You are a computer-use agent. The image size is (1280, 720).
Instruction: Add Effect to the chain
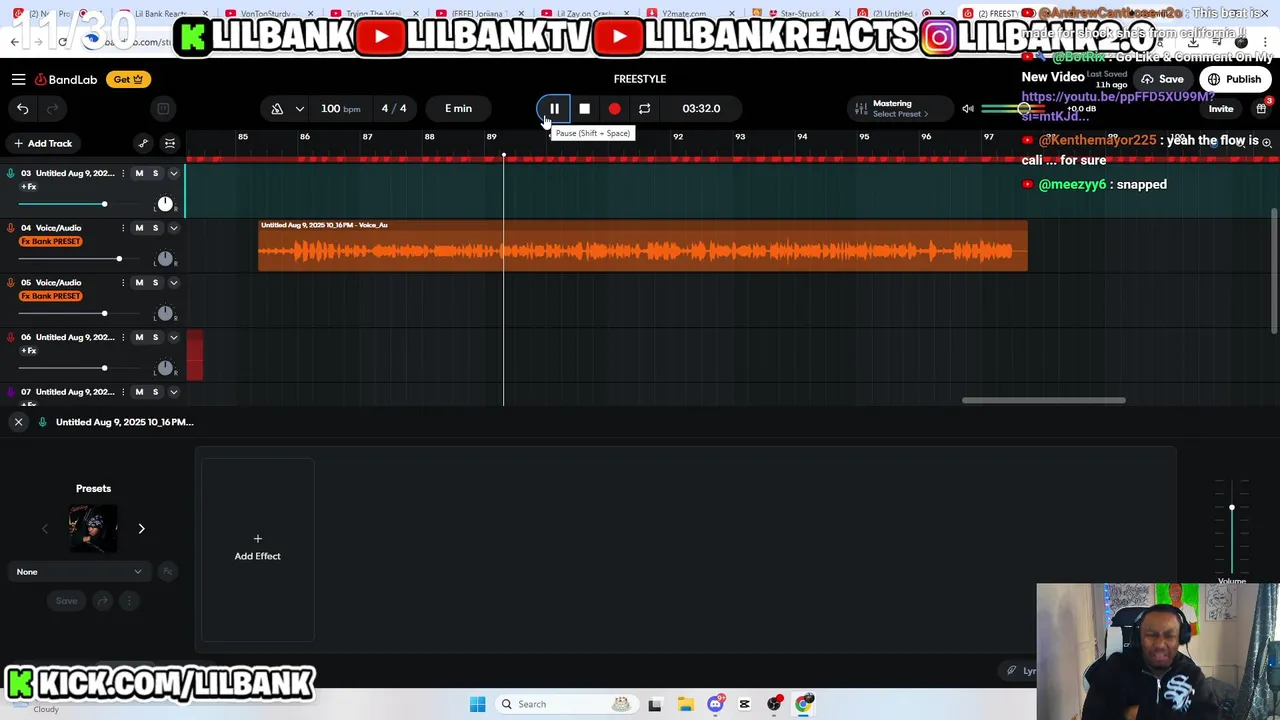(257, 548)
